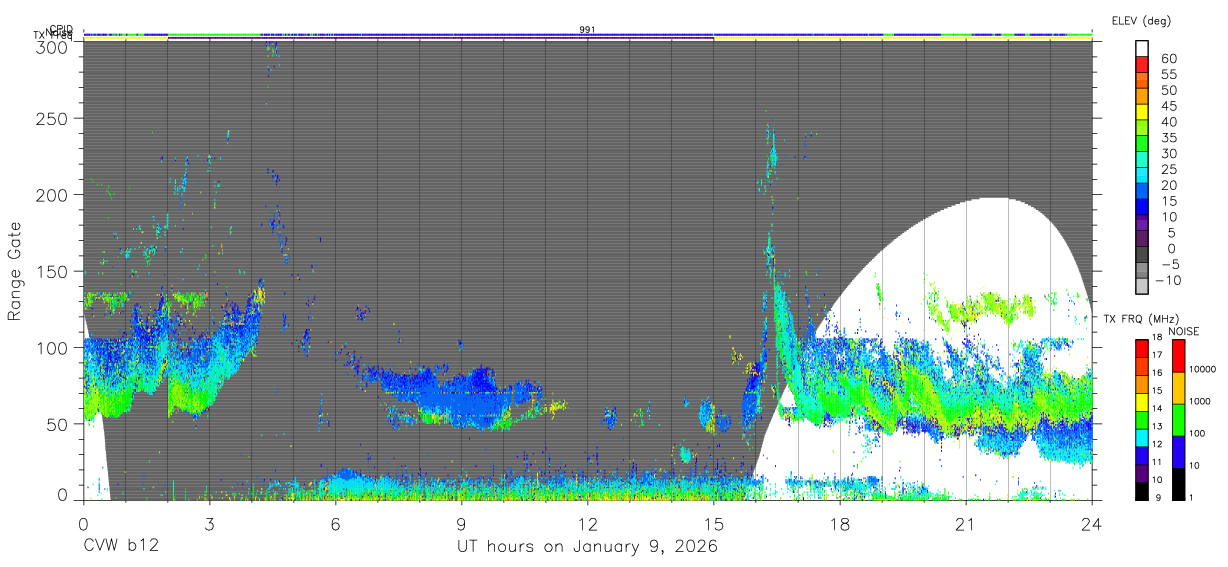
Task: Pick the cyan 25–30 degree elevation swatch
Action: coord(1142,161)
